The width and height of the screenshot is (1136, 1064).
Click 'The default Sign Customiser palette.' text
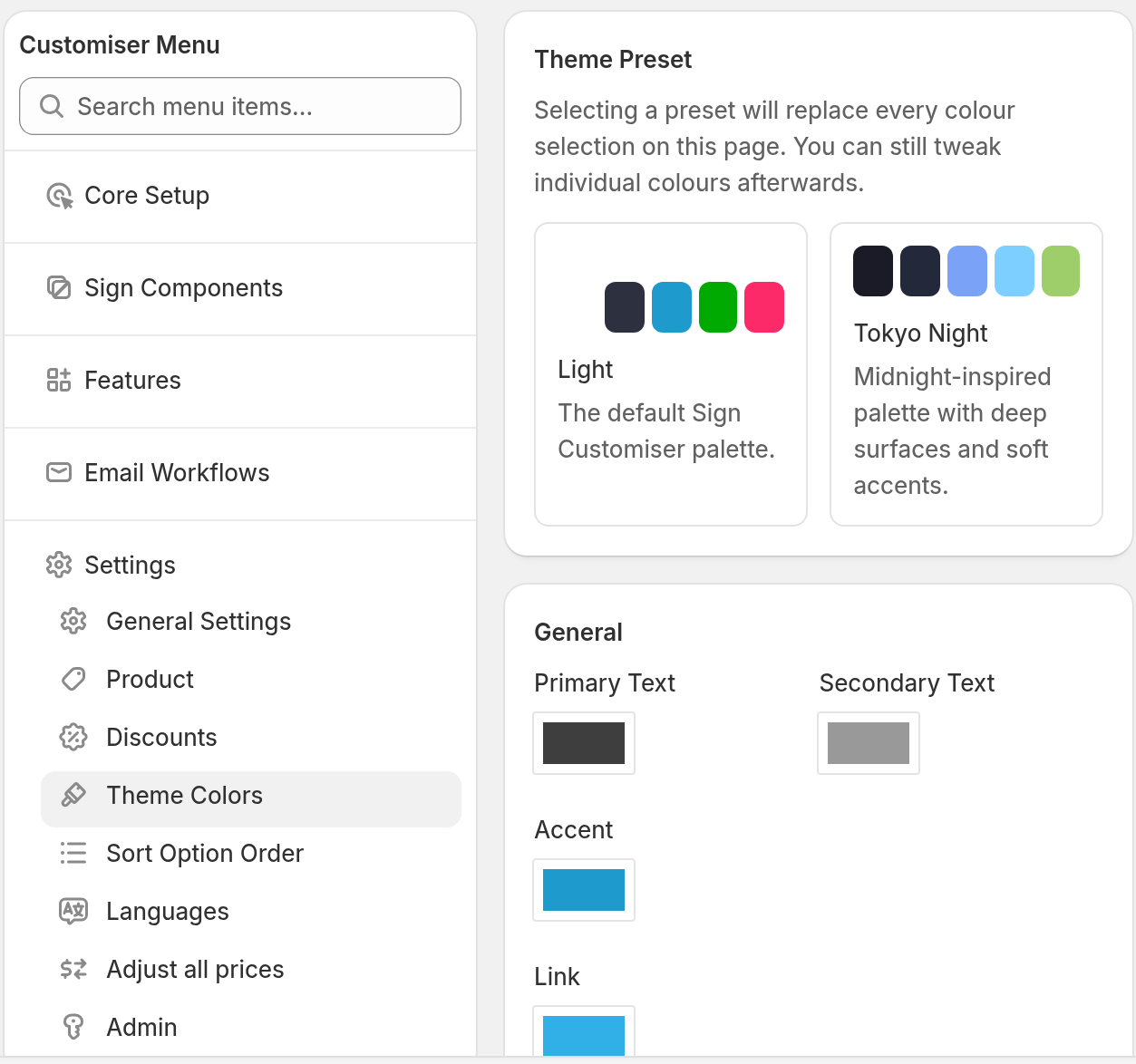point(666,431)
